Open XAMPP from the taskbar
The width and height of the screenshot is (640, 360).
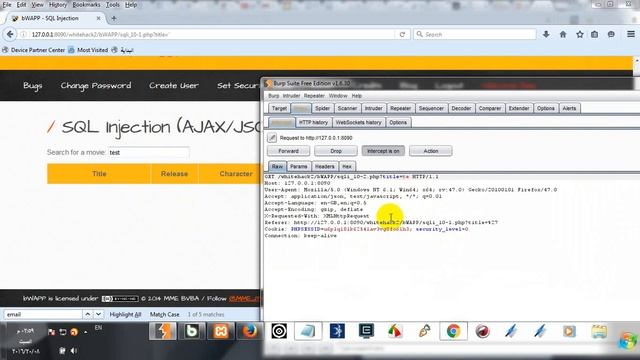[220, 331]
